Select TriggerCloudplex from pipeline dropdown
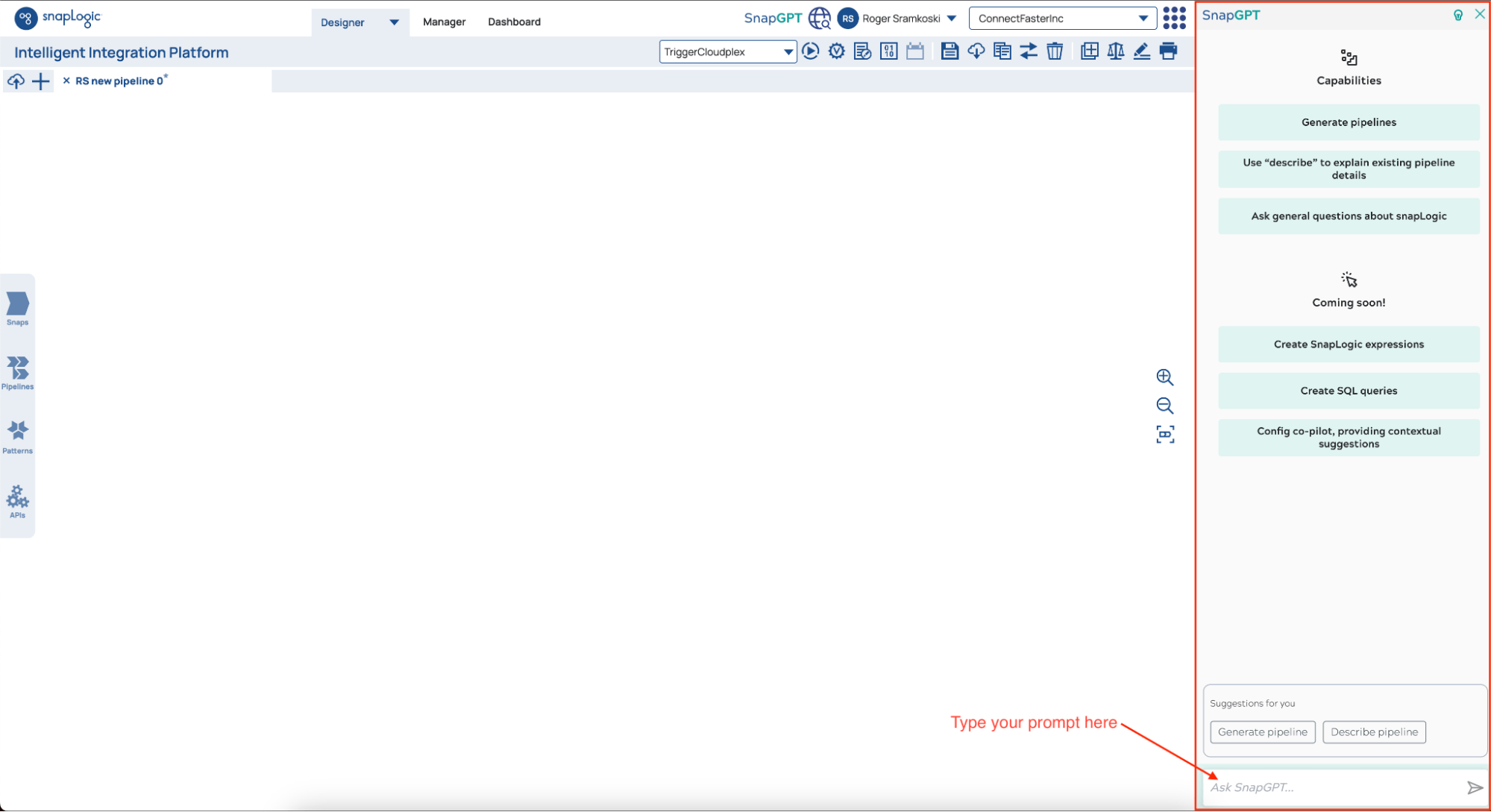The width and height of the screenshot is (1491, 812). point(727,50)
